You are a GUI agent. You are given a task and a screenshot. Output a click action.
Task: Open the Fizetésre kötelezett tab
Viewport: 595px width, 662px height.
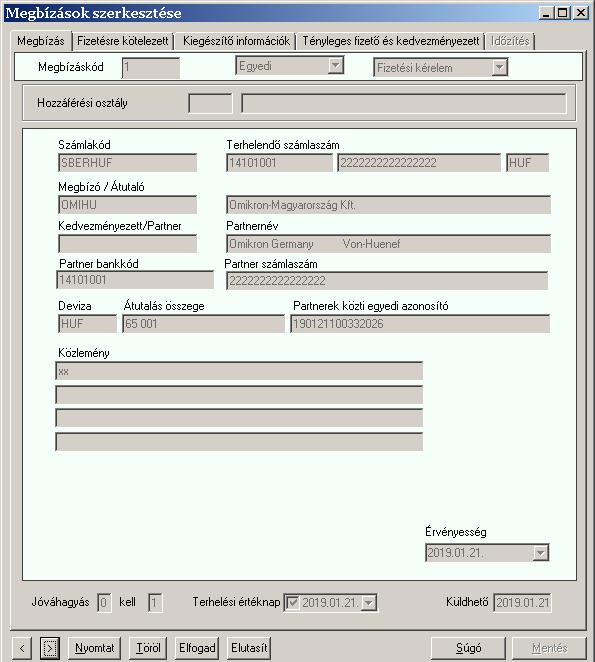pos(122,41)
